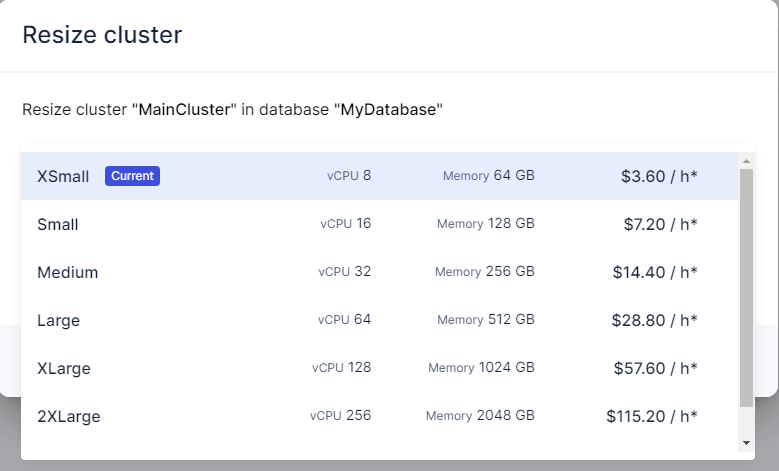Screen dimensions: 779x471
Task: Click the $115.20 / h price
Action: point(652,416)
